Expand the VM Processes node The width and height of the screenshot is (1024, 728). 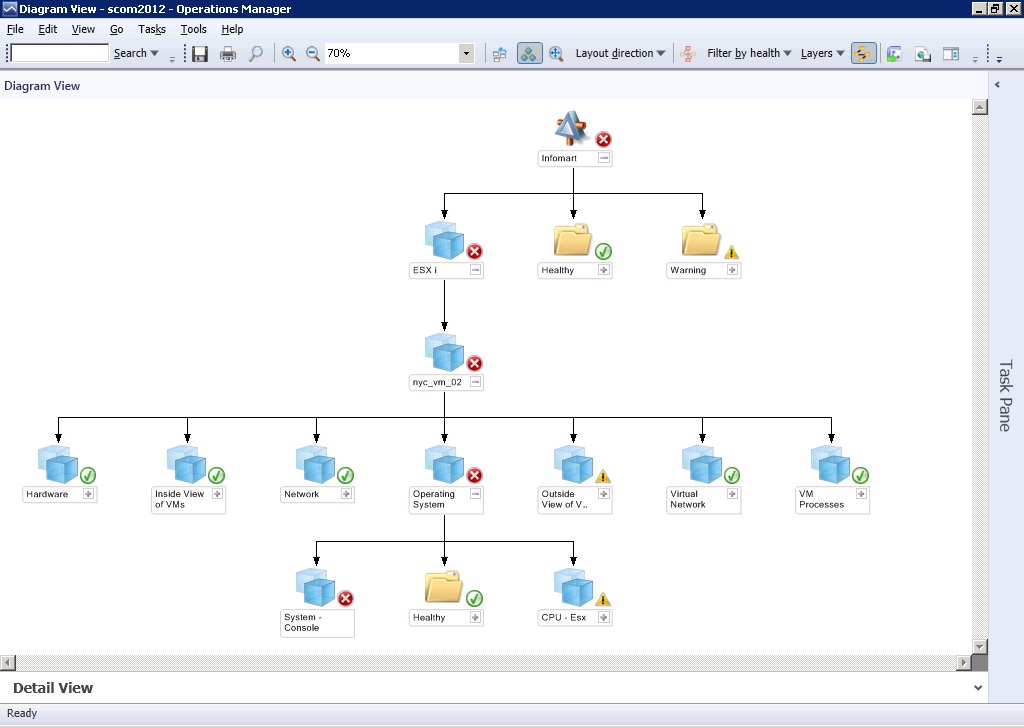[861, 494]
